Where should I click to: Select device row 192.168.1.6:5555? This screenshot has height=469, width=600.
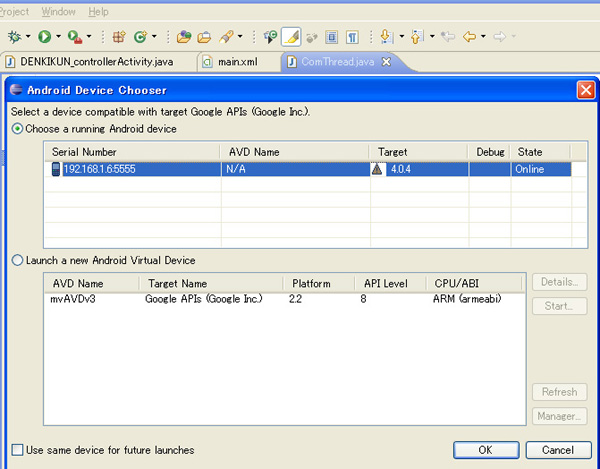click(x=308, y=169)
